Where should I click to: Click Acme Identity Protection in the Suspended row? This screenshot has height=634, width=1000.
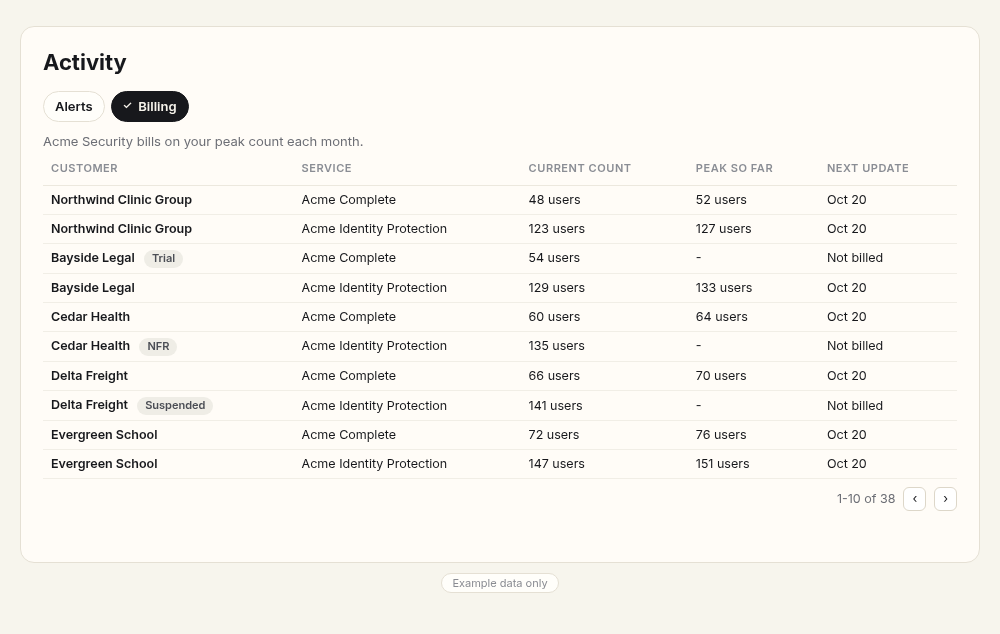click(374, 406)
